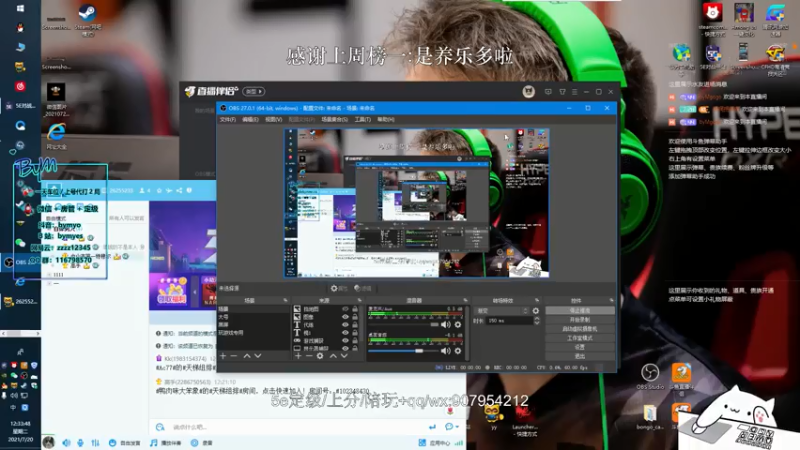The image size is (800, 450).
Task: Open Steam desktop shortcut
Action: pos(88,19)
